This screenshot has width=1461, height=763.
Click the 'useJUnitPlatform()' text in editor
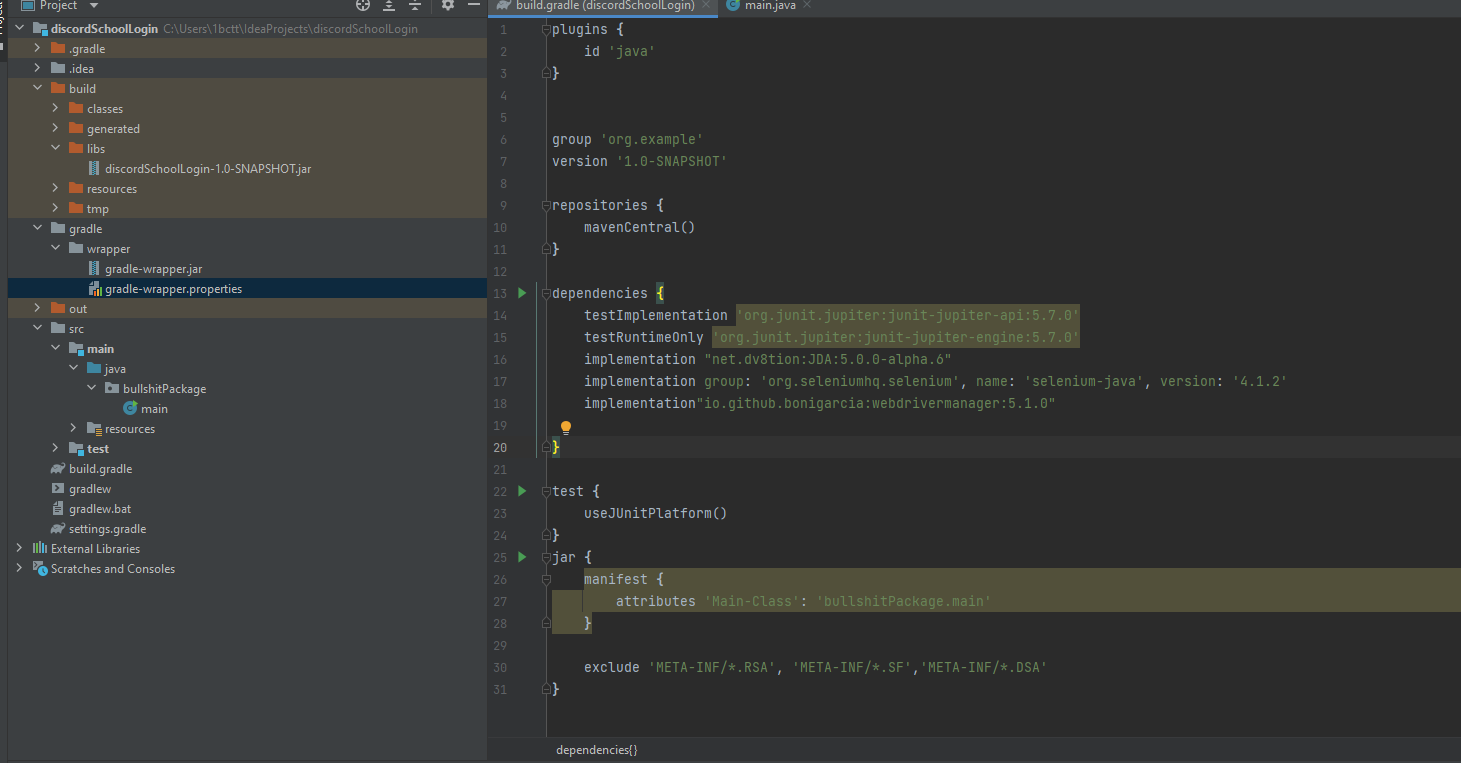tap(656, 513)
